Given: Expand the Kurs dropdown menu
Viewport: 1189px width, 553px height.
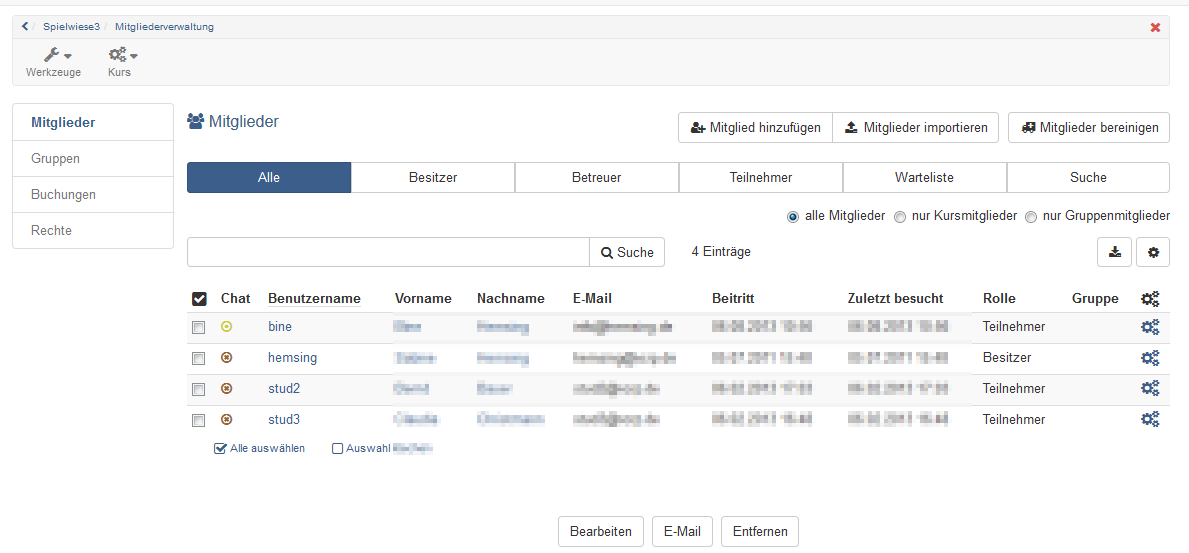Looking at the screenshot, I should coord(121,62).
